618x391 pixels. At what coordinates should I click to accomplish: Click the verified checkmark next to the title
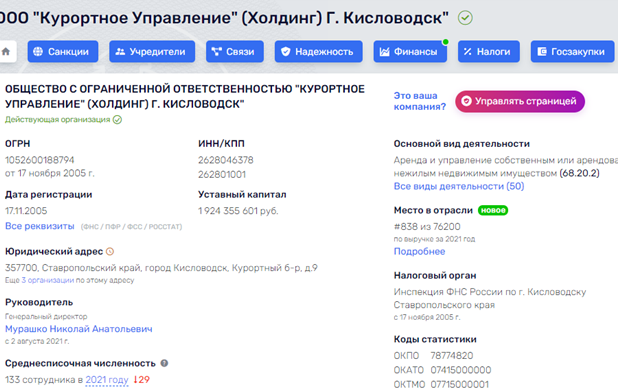[x=465, y=18]
